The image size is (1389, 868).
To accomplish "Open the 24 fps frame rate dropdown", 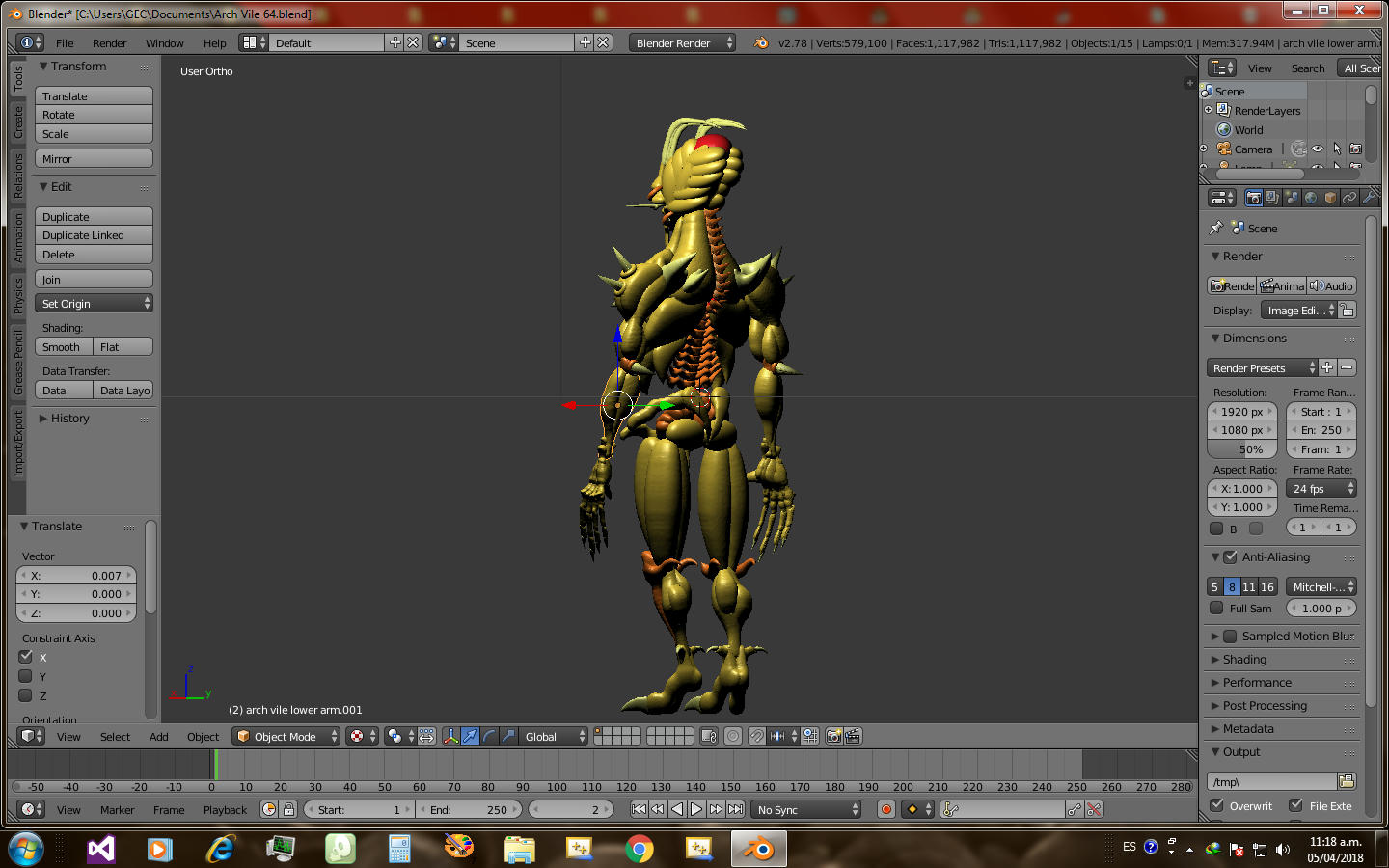I will 1321,488.
